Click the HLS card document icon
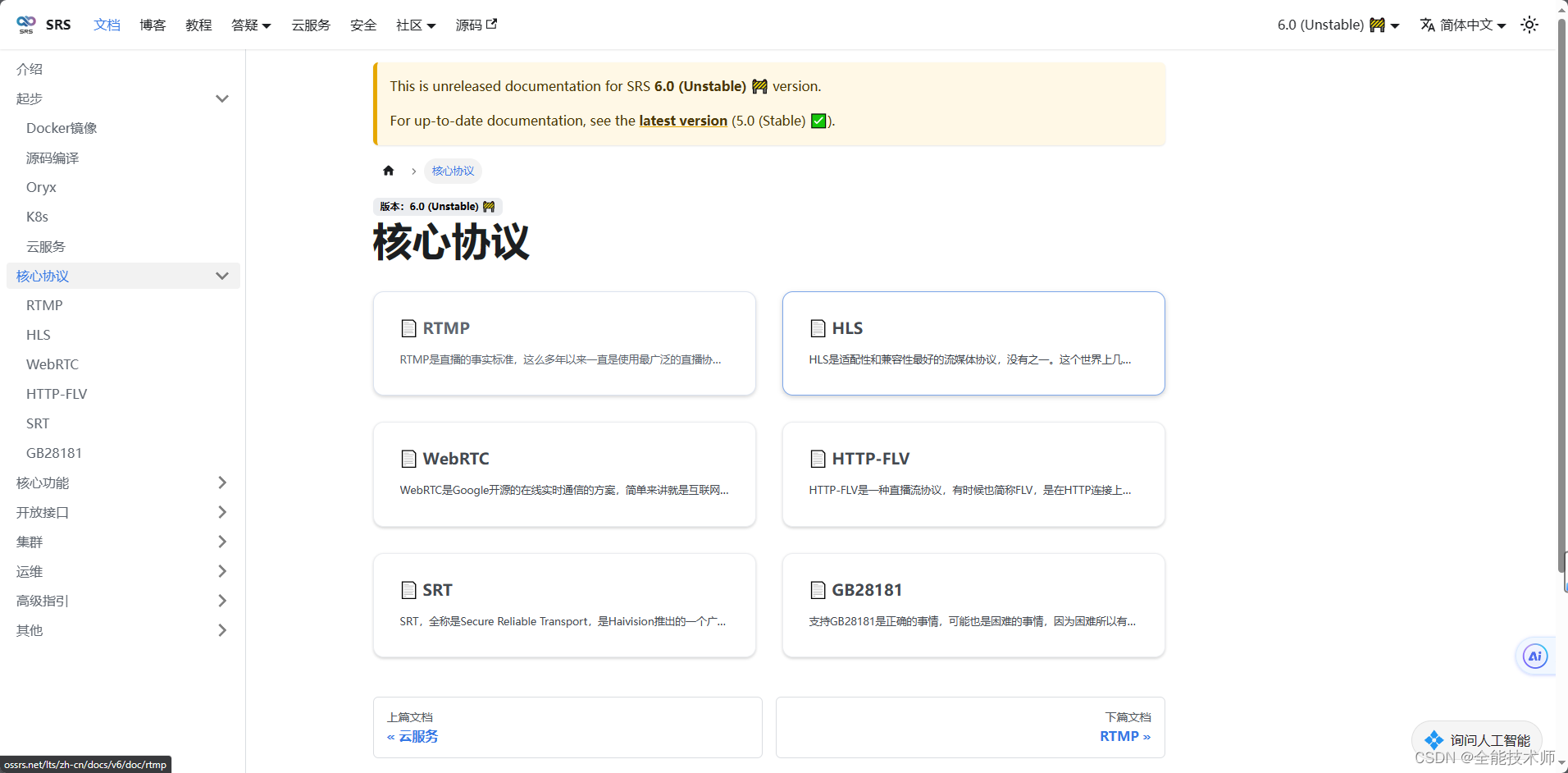This screenshot has height=773, width=1568. point(818,328)
